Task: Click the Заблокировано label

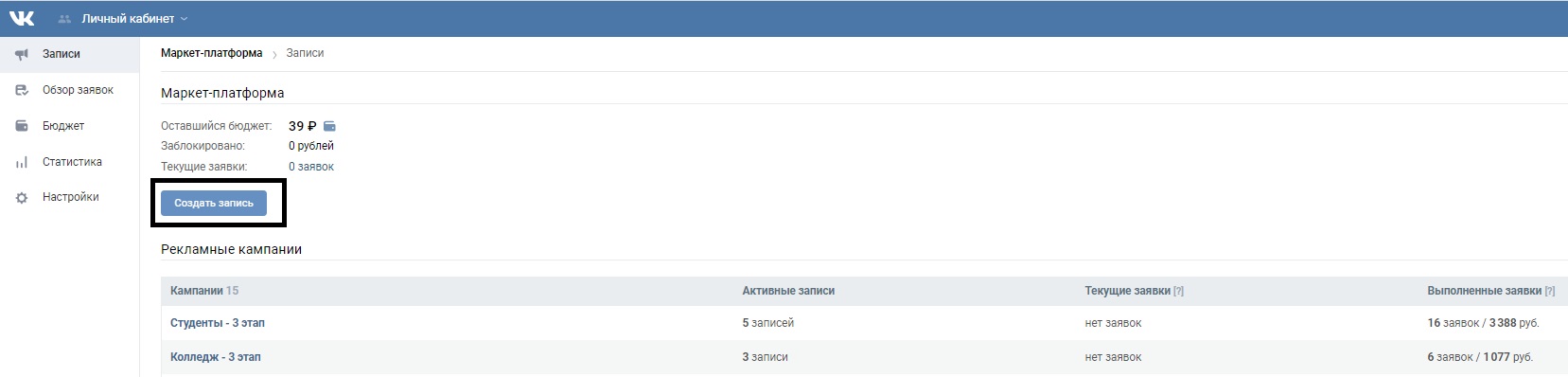Action: [x=203, y=146]
